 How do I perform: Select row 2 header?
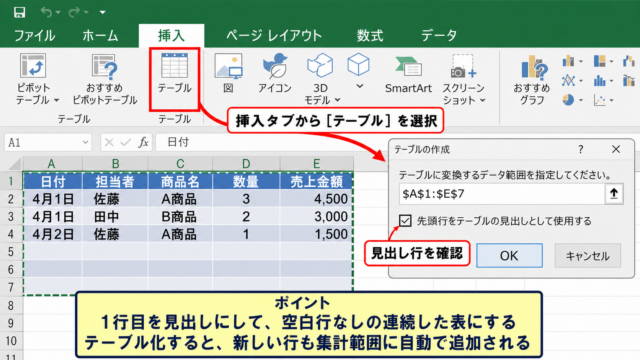click(11, 199)
